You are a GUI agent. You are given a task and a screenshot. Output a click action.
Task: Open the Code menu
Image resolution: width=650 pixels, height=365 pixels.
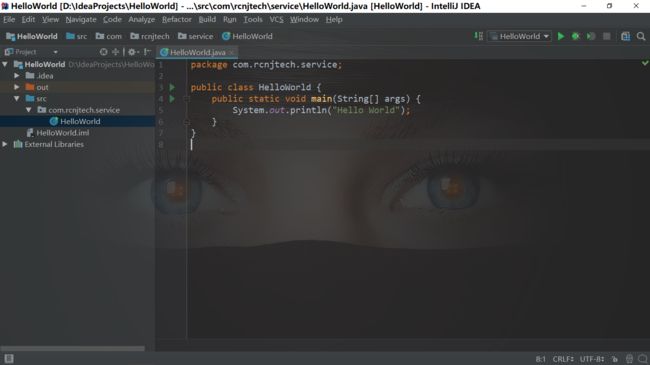pos(112,19)
